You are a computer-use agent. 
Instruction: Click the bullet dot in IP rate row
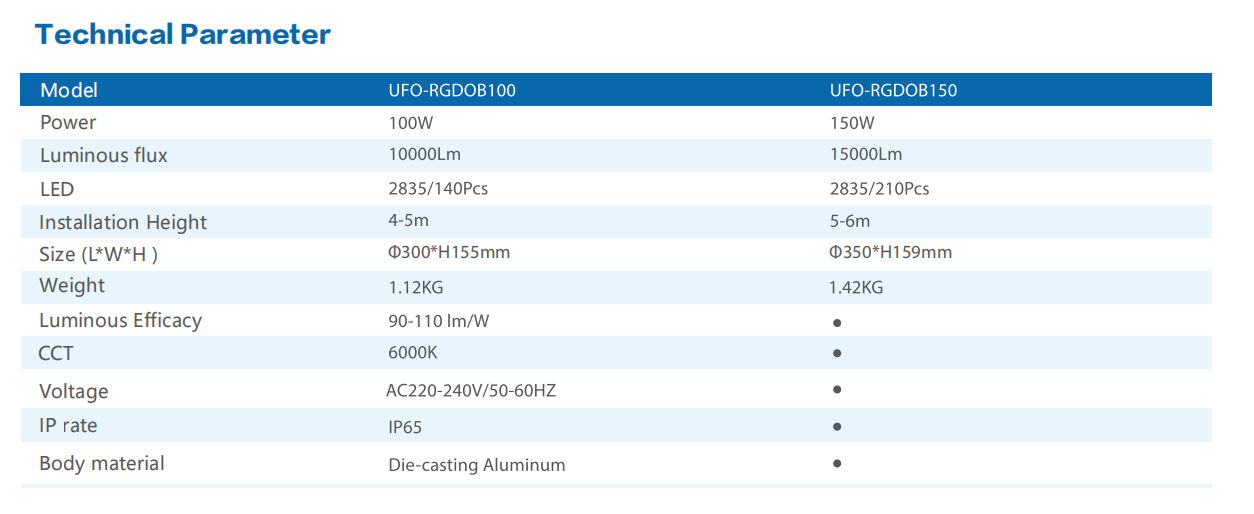pos(837,427)
